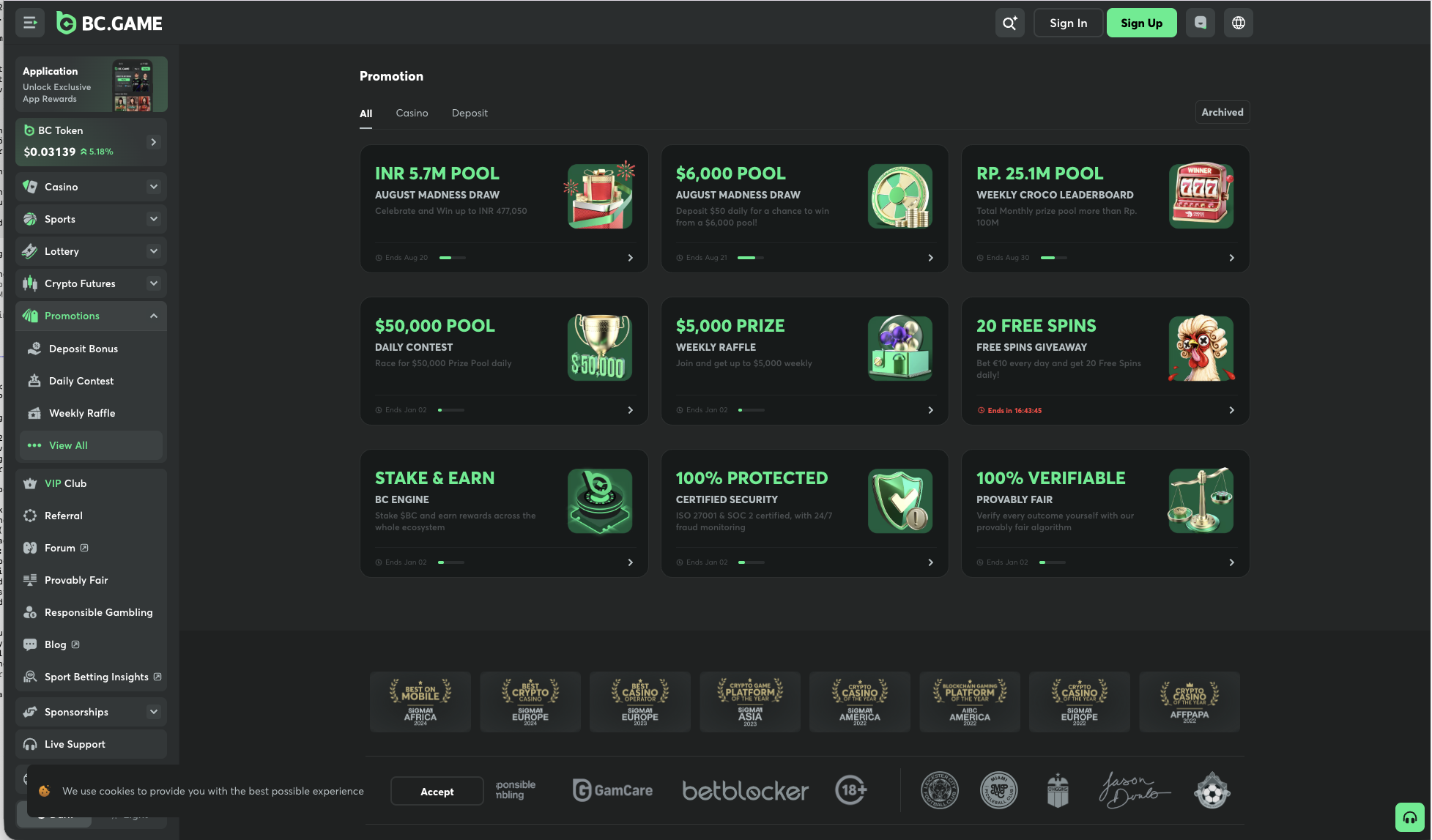Click the Weekly Raffle icon
The image size is (1432, 840).
click(x=34, y=413)
